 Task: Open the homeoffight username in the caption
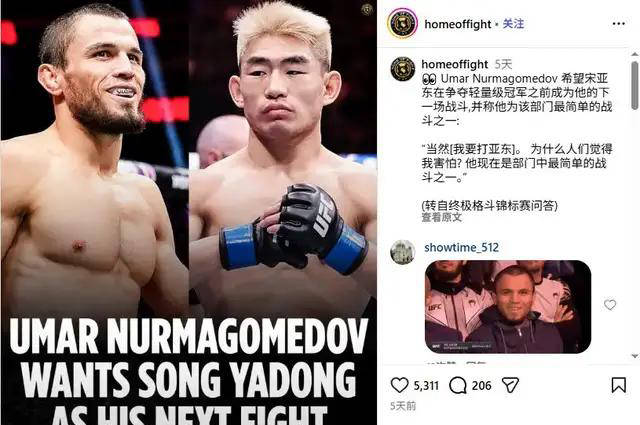[x=454, y=64]
